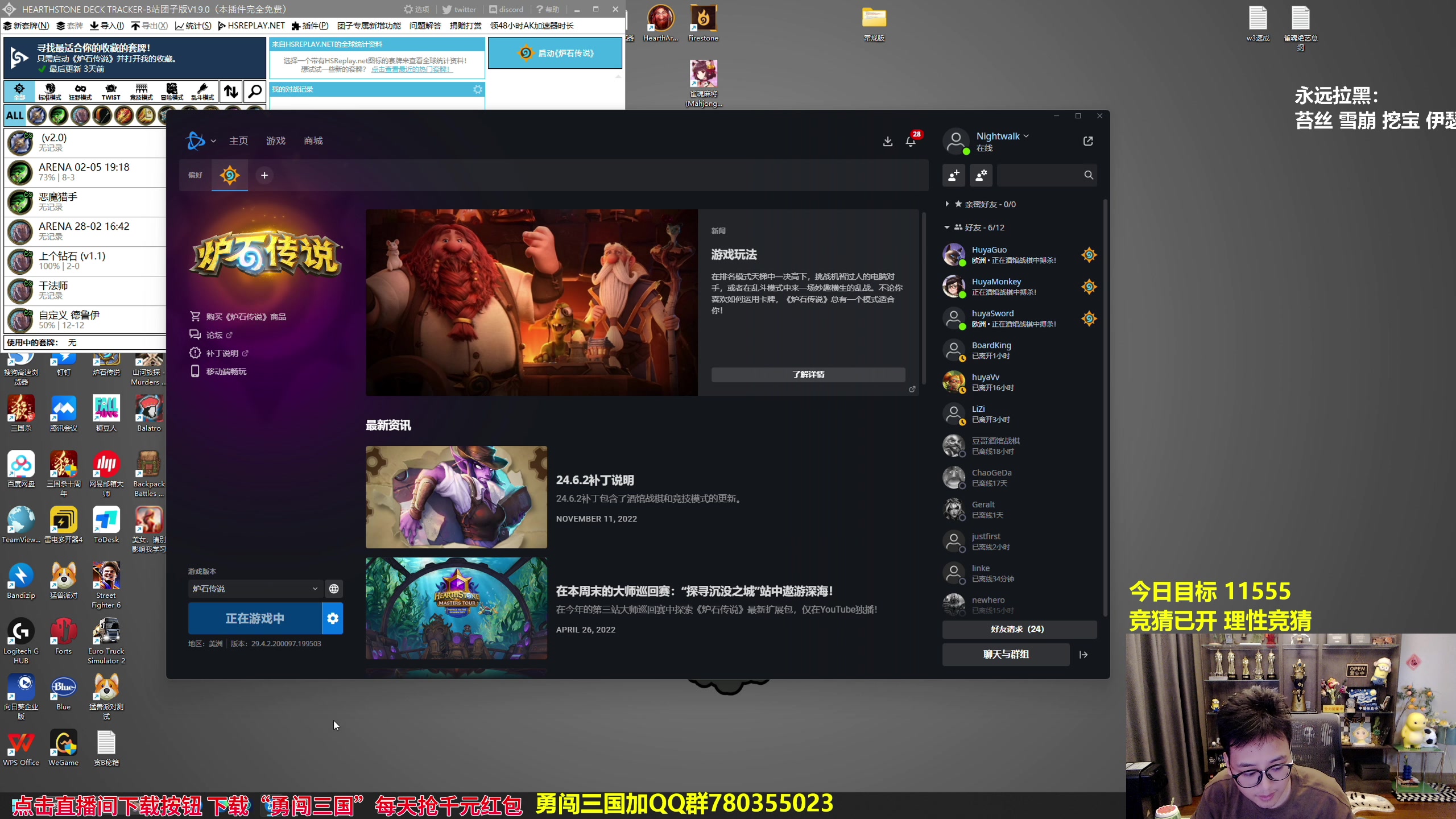This screenshot has width=1456, height=819.
Task: Click the friend settings icon beside add friend
Action: click(x=981, y=175)
